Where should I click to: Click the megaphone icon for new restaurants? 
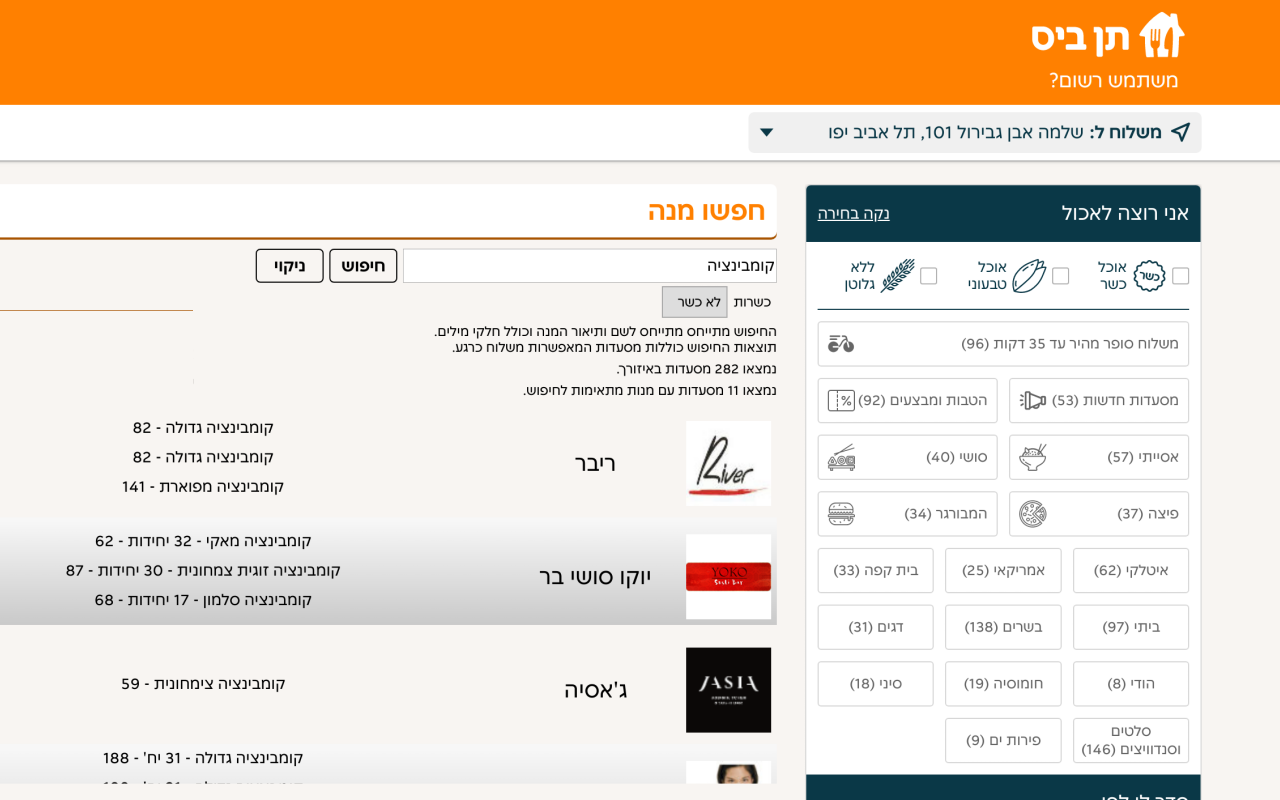(1033, 401)
